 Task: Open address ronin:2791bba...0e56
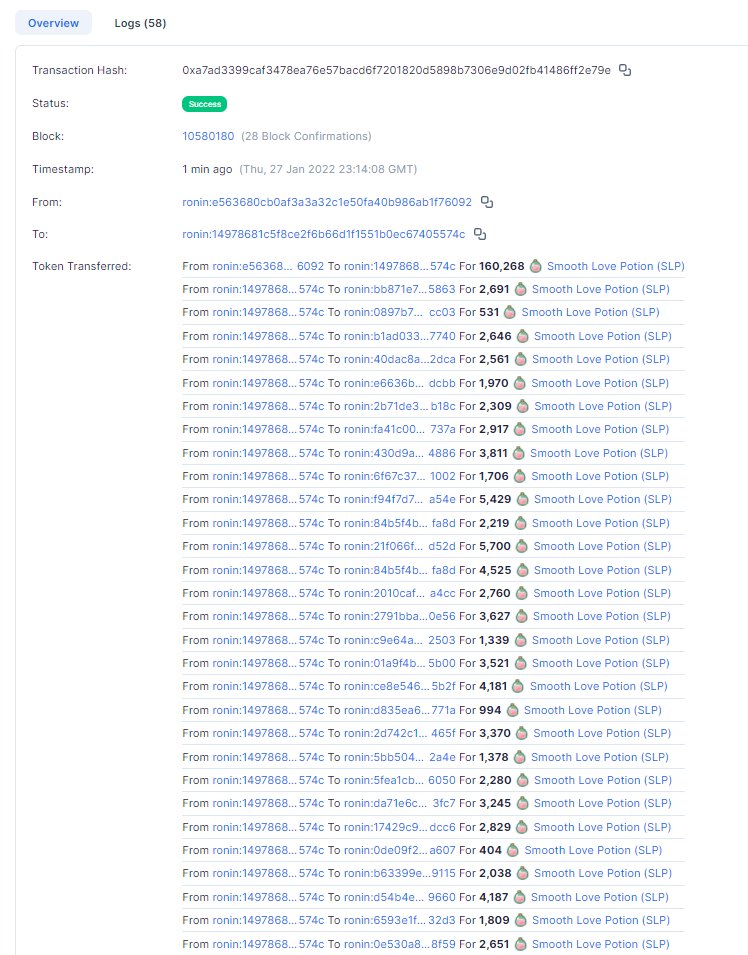click(x=400, y=616)
